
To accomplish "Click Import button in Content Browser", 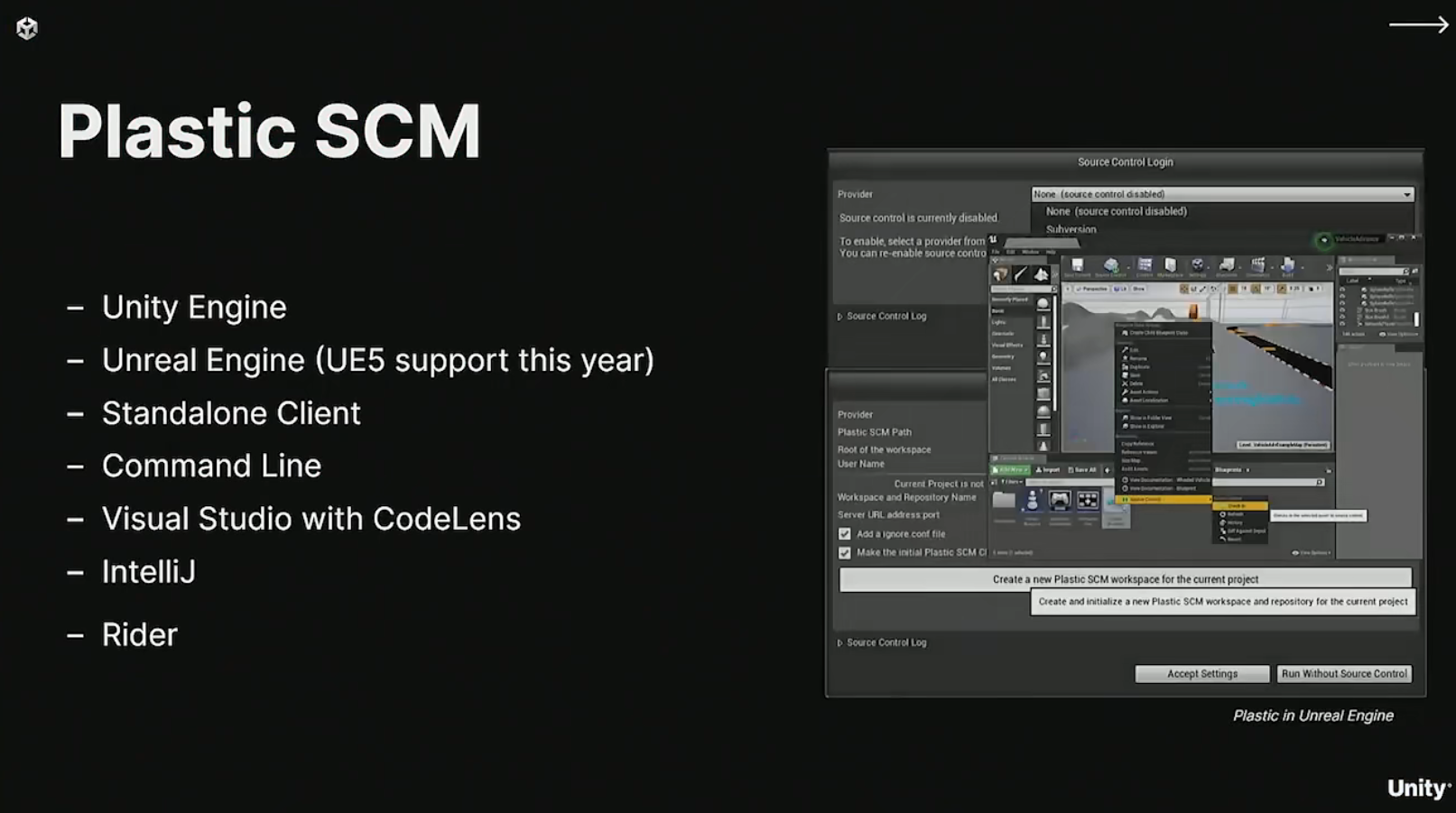I will (1048, 470).
